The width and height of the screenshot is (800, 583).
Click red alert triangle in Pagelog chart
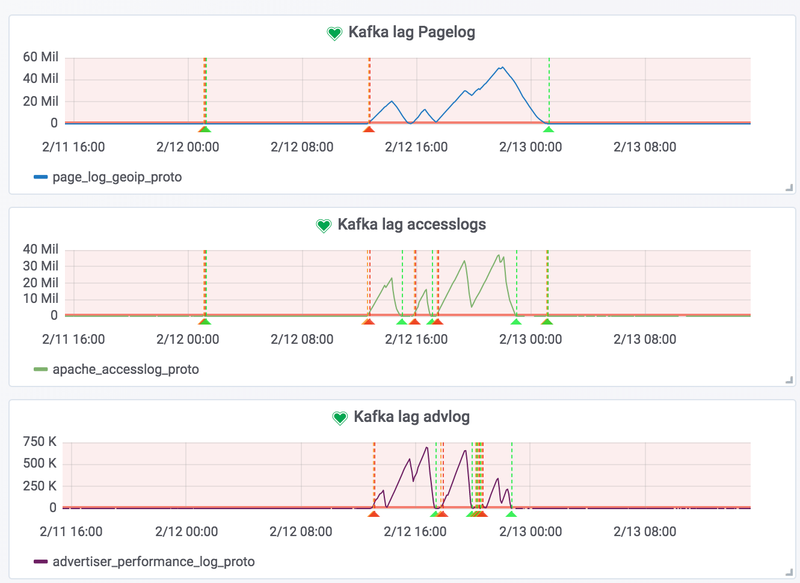coord(369,129)
